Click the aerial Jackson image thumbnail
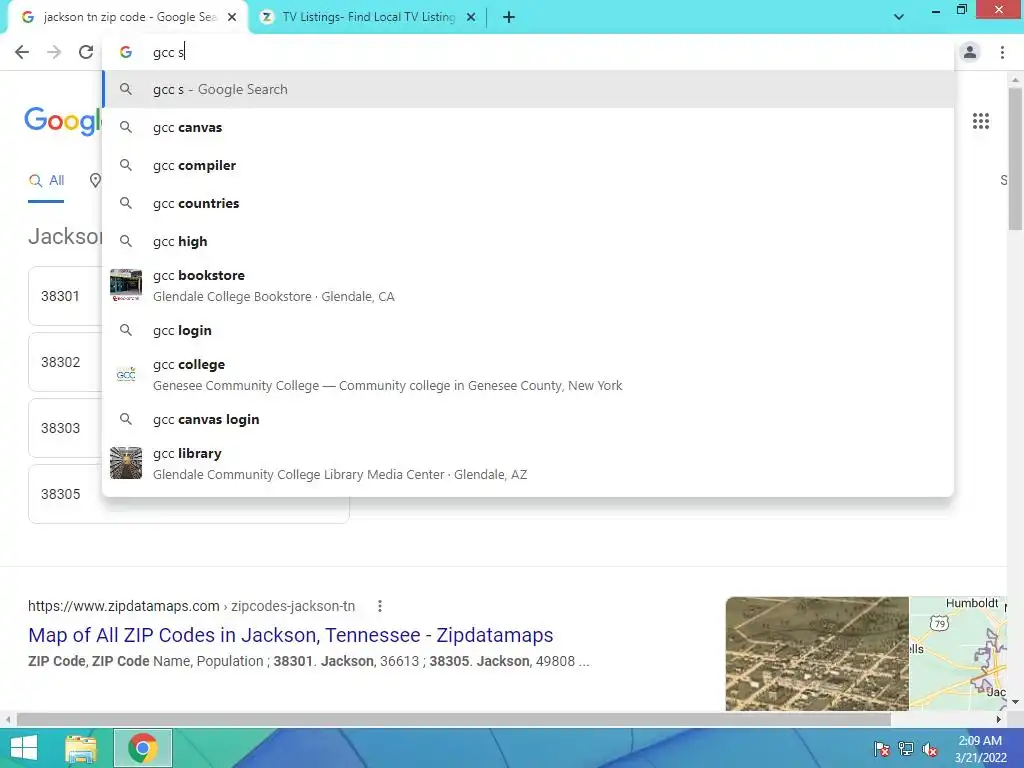The image size is (1024, 768). [x=817, y=654]
